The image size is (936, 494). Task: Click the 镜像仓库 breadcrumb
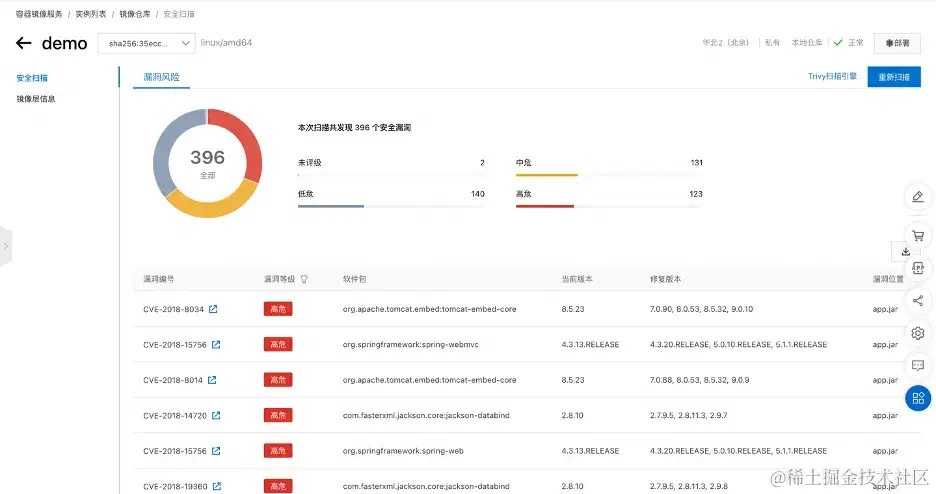click(x=135, y=14)
